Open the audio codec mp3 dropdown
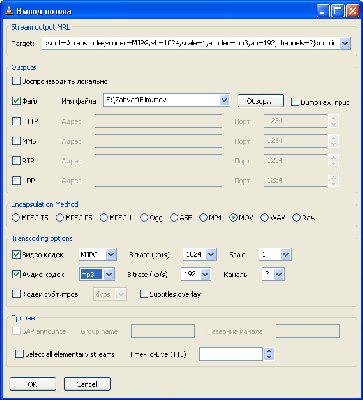The image size is (363, 400). [x=109, y=275]
